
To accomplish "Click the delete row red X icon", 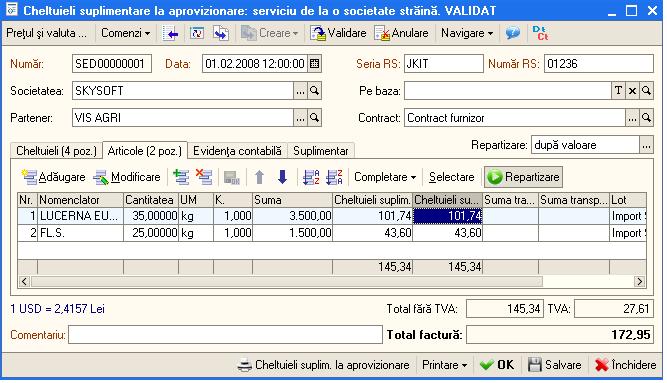I will click(204, 177).
